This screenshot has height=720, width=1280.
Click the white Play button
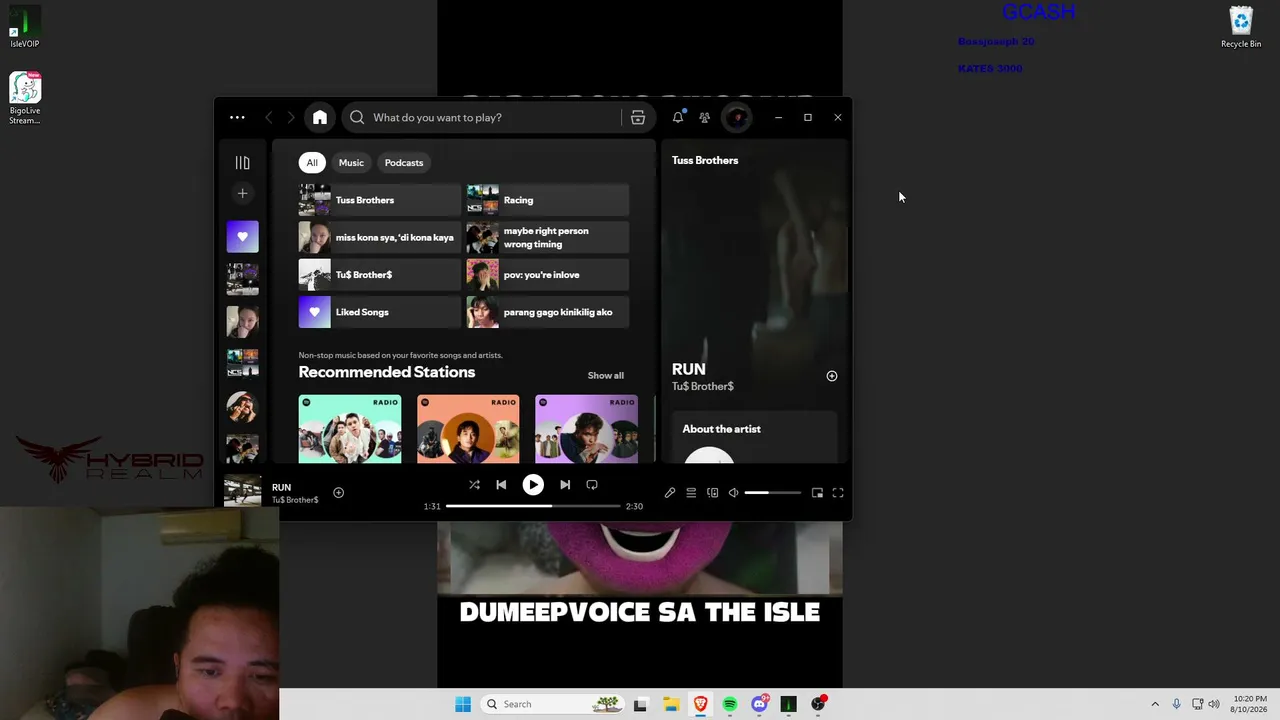tap(533, 485)
